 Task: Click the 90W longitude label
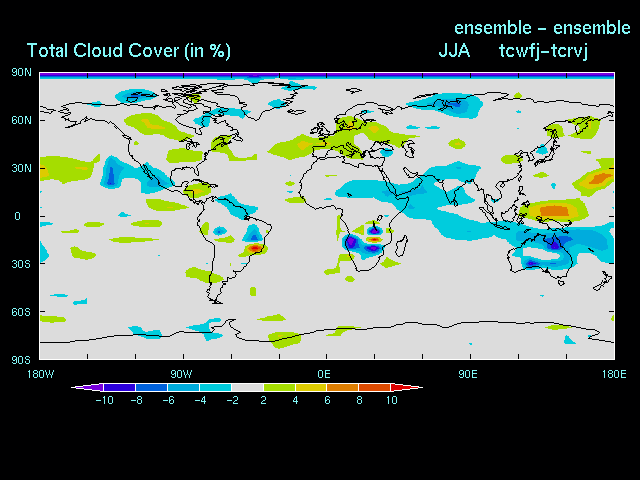182,374
